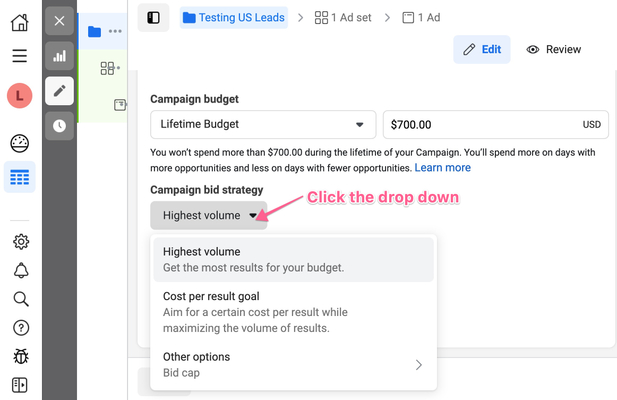Close the editing panel with X
617x400 pixels.
(59, 21)
